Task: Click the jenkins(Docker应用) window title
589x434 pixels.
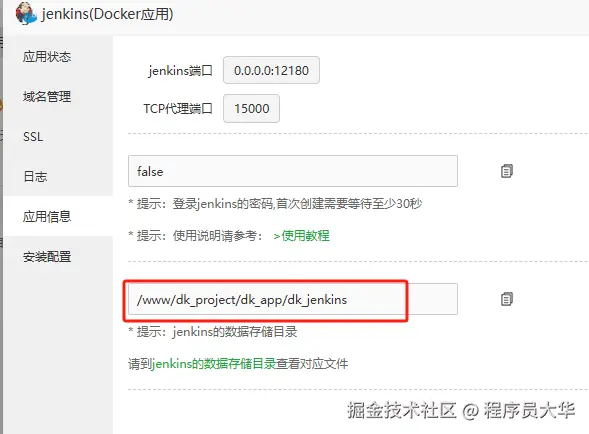Action: (107, 14)
